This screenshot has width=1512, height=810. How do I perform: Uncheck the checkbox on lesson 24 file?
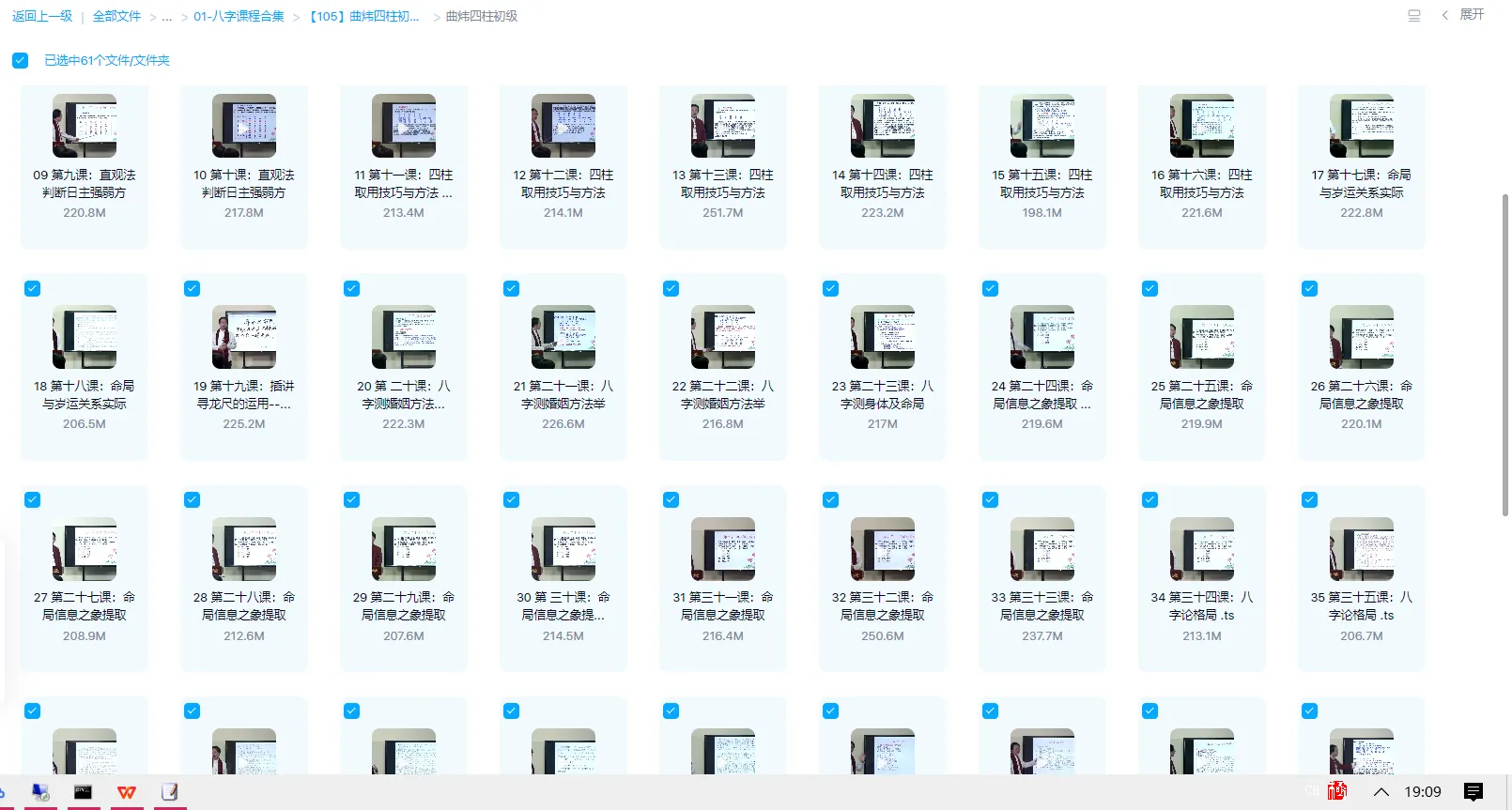click(991, 288)
